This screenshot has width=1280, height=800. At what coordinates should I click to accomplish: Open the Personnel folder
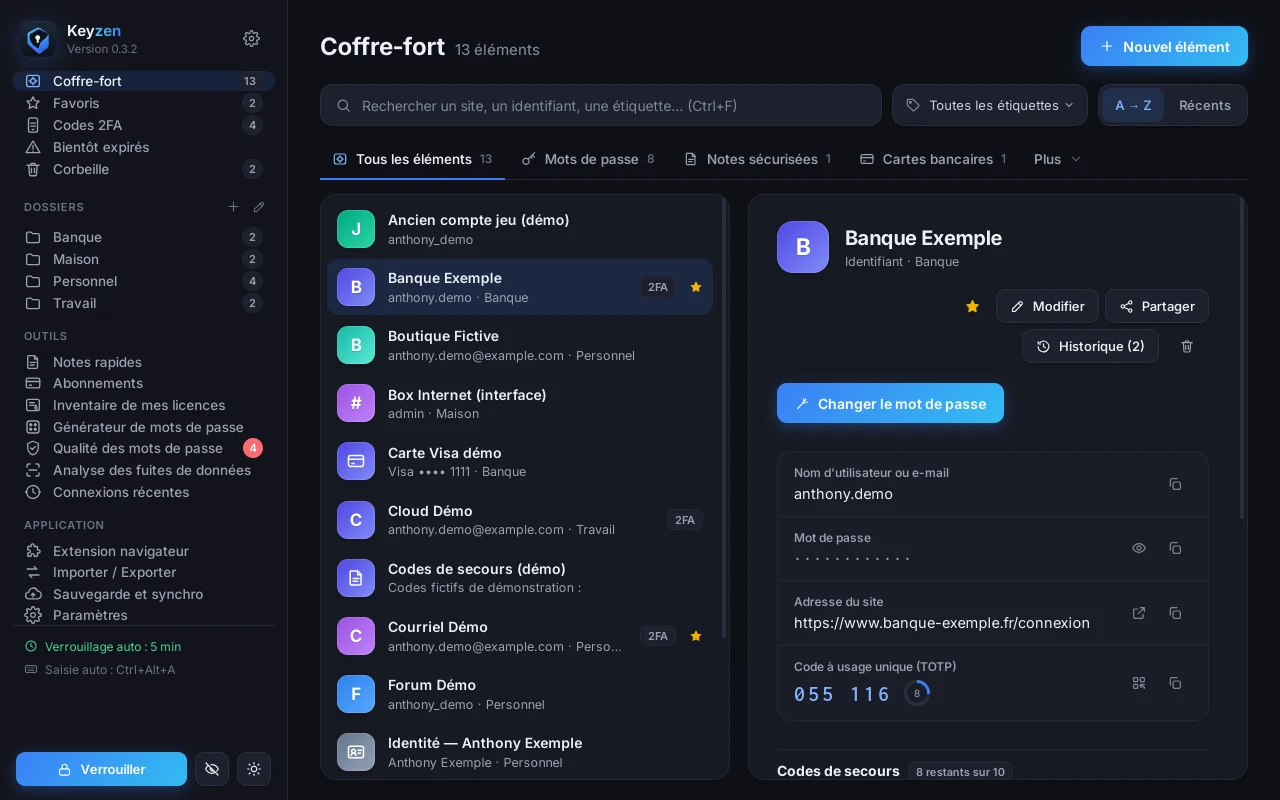point(143,281)
